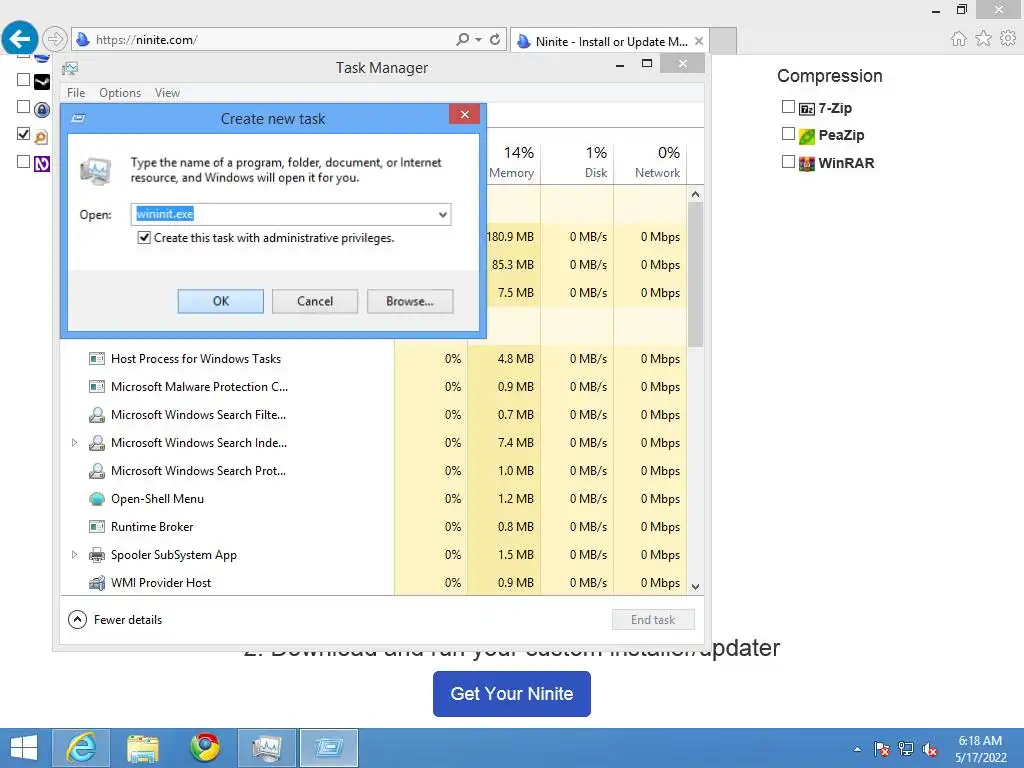Open Google Chrome from the taskbar
Screen dimensions: 1024x768
pos(205,748)
